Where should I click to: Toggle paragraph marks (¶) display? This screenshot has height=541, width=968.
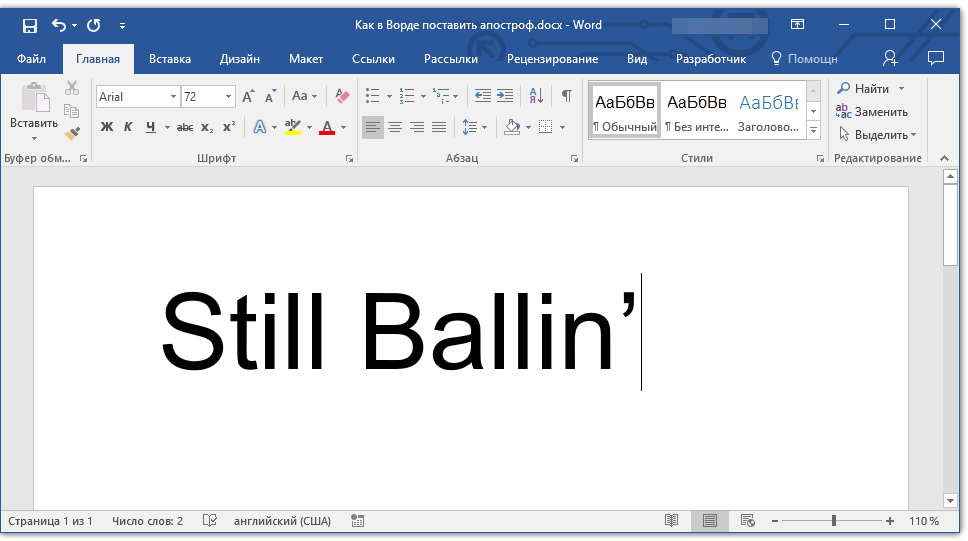(x=567, y=96)
